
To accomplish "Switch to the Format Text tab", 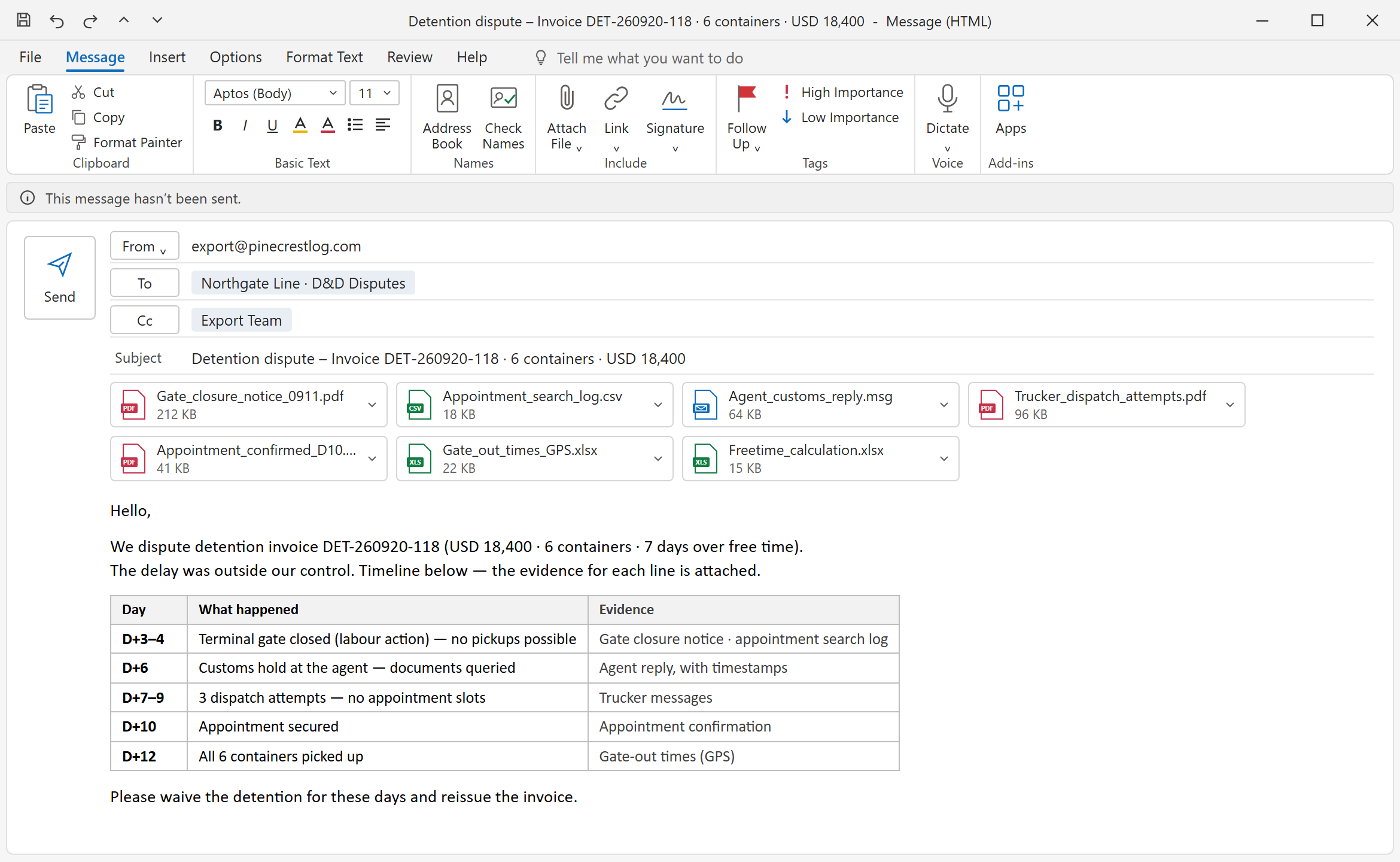I will [x=324, y=57].
